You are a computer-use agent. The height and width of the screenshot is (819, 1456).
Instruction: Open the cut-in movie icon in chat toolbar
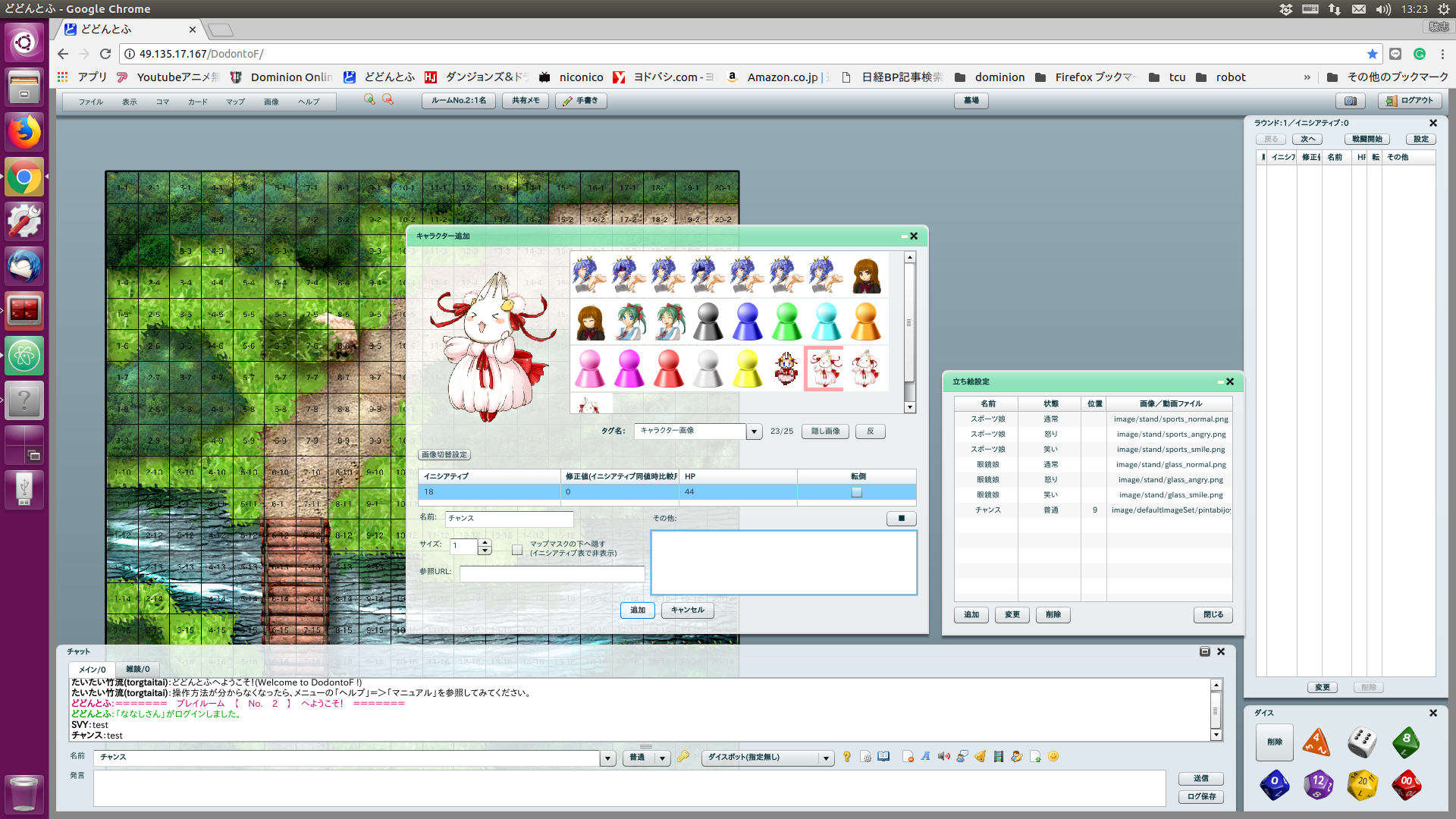998,757
